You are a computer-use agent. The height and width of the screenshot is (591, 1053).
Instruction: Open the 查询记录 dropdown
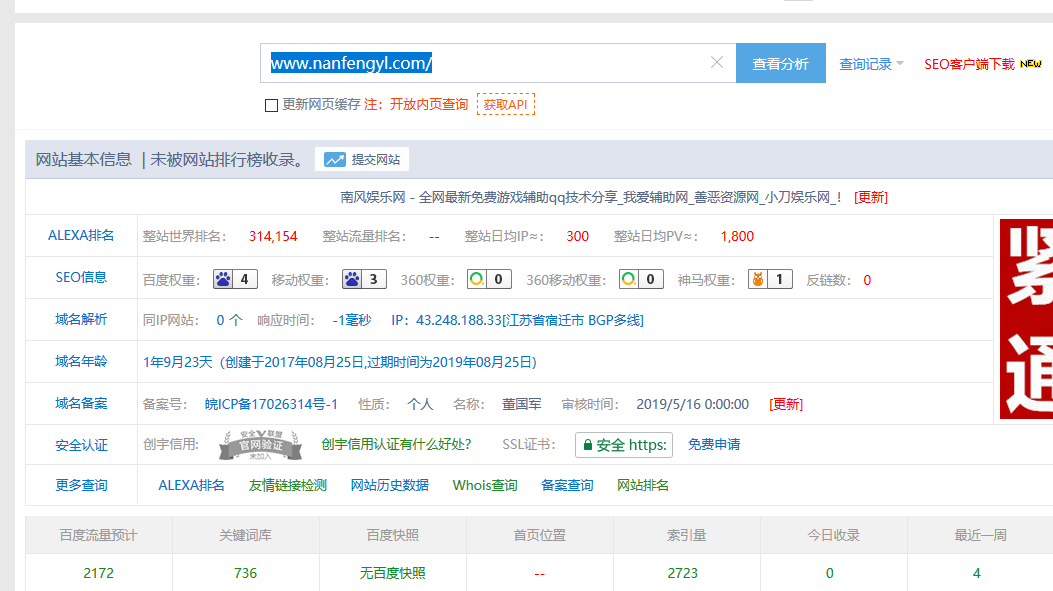click(x=870, y=64)
